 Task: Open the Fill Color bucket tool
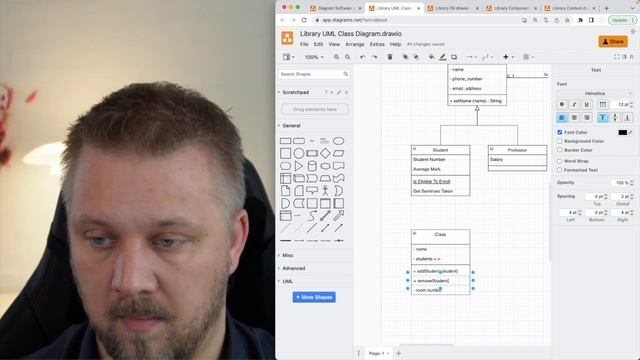click(431, 57)
